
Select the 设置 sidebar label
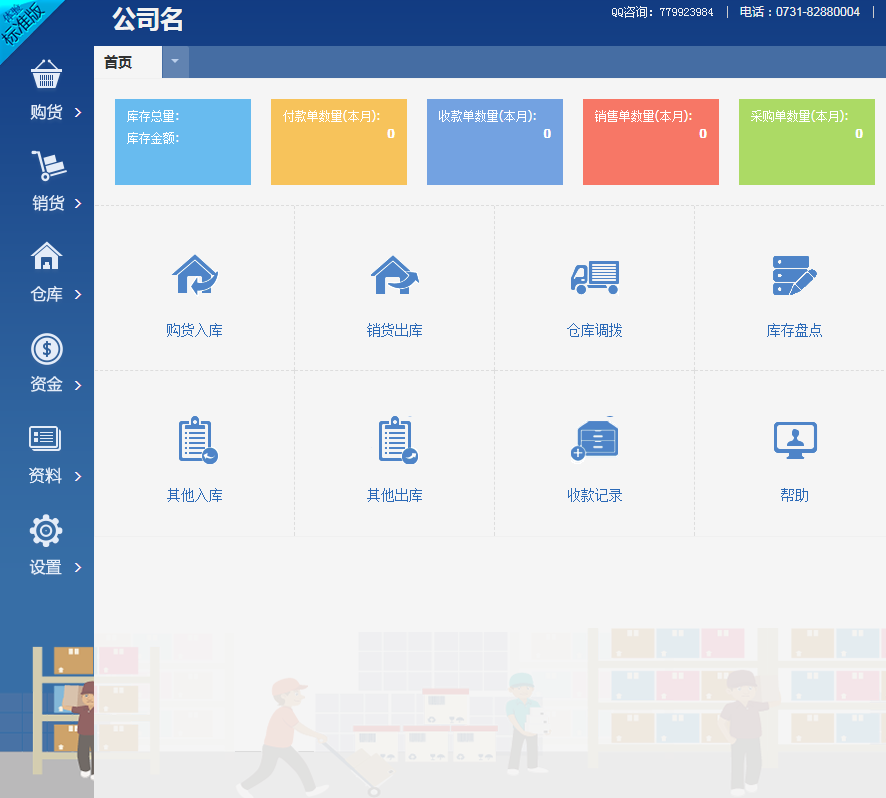45,567
